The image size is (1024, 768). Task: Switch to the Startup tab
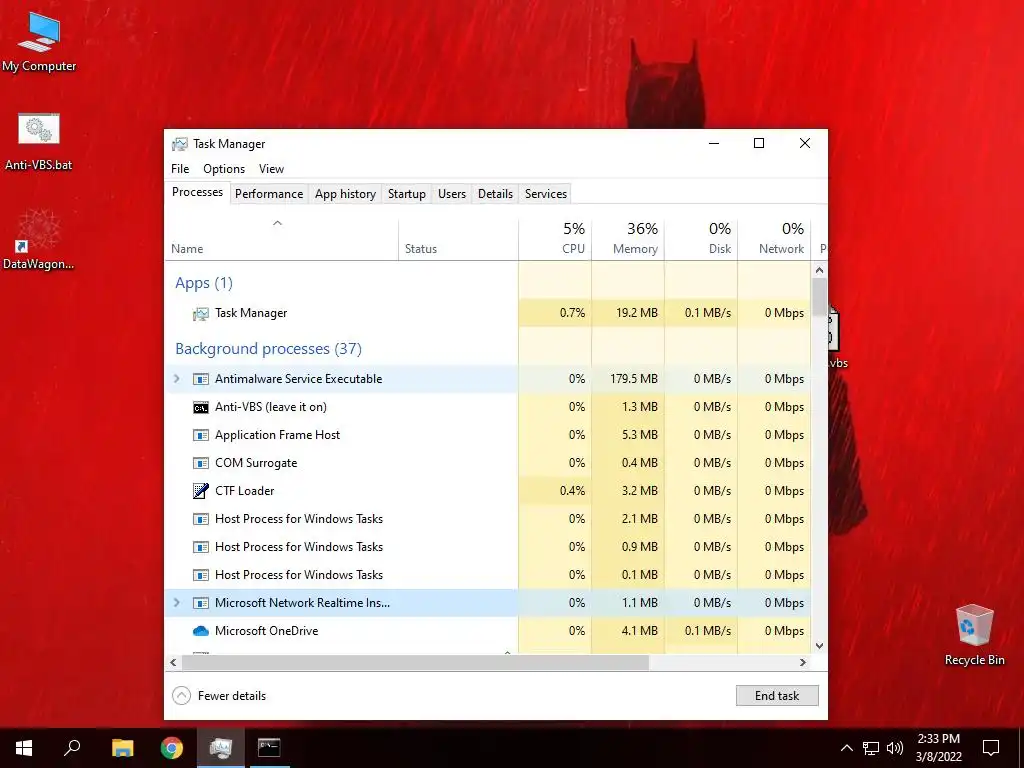(407, 194)
